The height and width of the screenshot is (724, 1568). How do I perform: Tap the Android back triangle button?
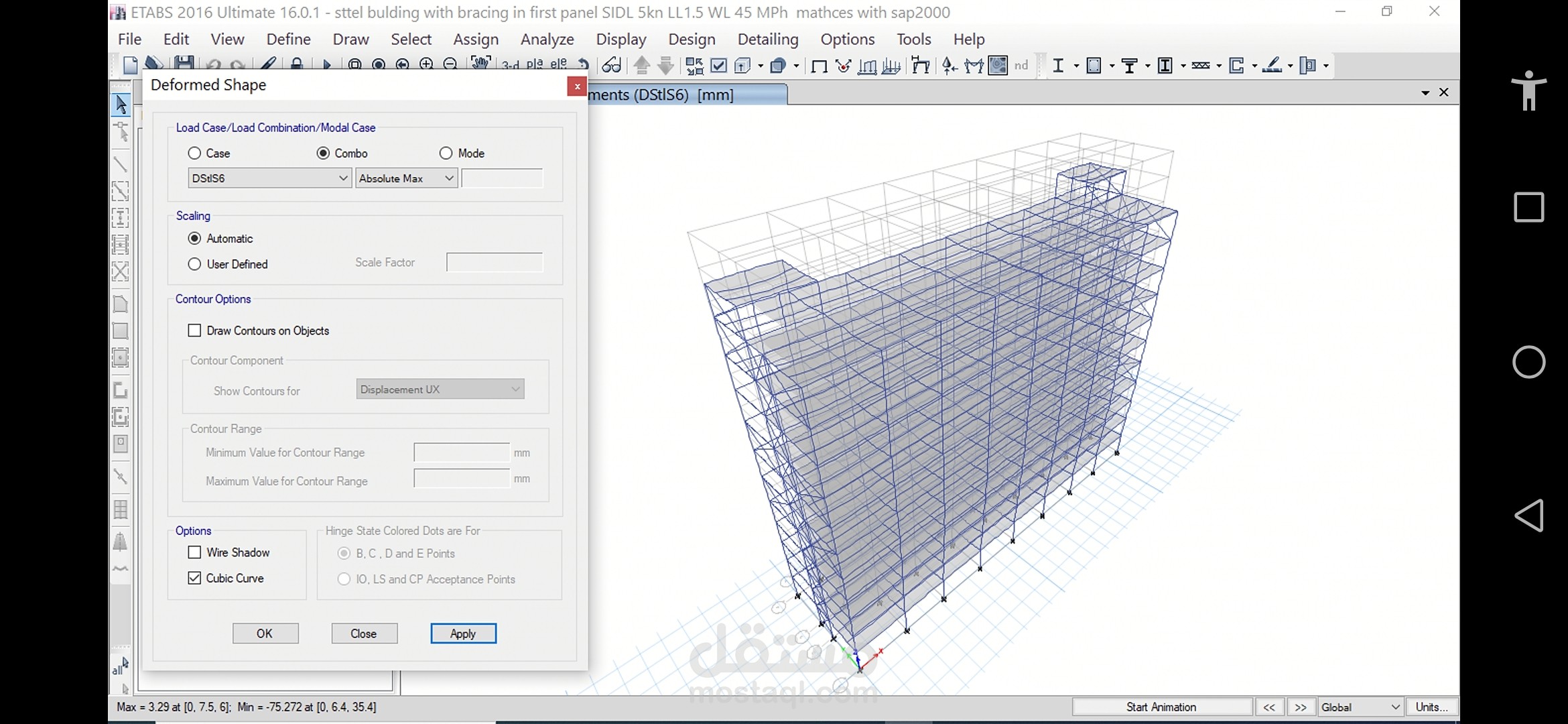[1528, 515]
